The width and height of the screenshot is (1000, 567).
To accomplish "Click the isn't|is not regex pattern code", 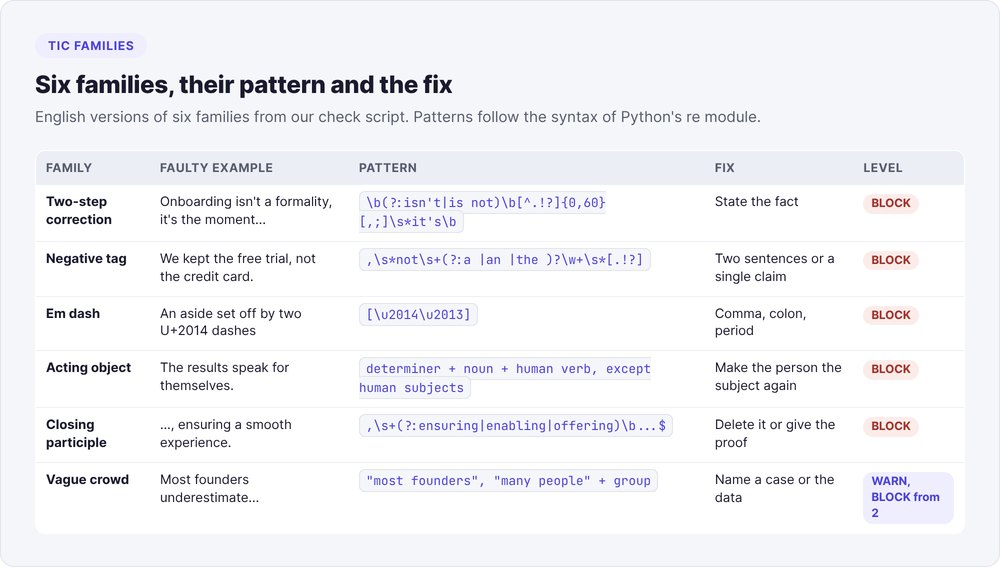I will coord(482,212).
